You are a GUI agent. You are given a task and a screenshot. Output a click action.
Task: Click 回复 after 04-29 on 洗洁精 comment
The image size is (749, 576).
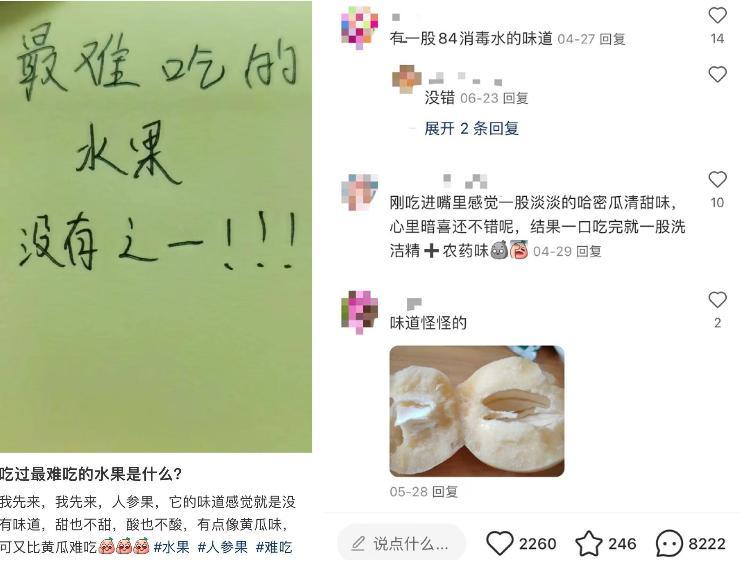click(588, 251)
